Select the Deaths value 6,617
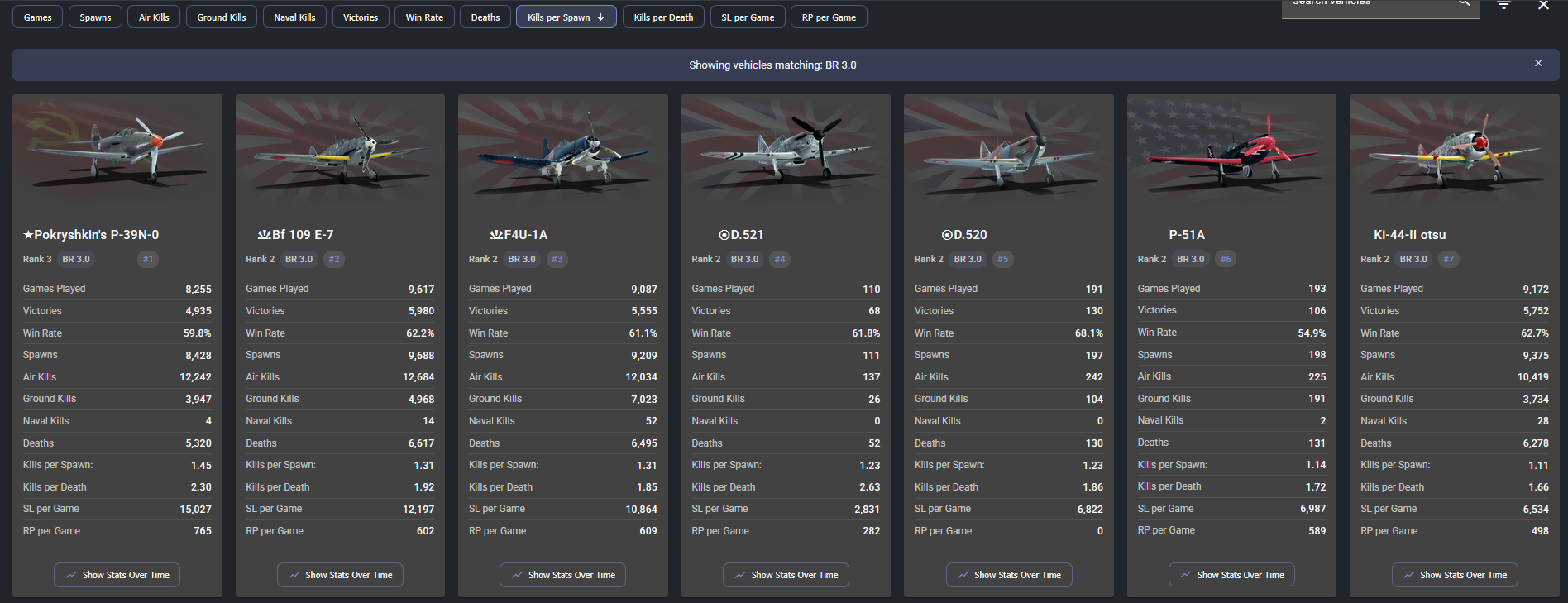 coord(421,443)
